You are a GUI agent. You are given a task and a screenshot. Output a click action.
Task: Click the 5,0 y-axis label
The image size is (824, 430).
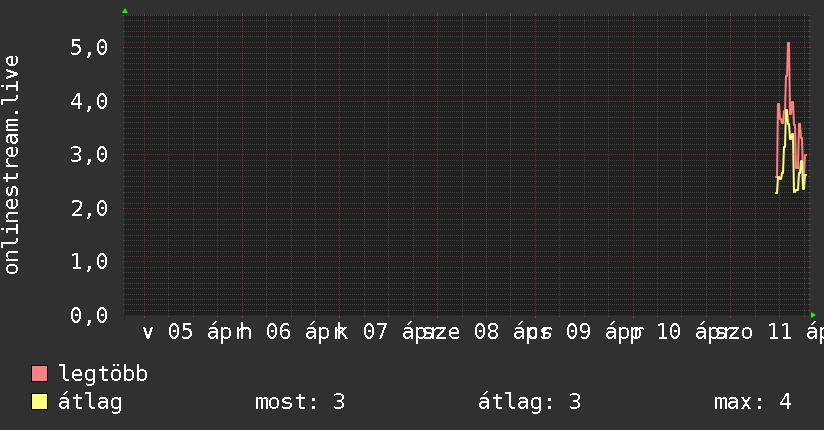(86, 47)
